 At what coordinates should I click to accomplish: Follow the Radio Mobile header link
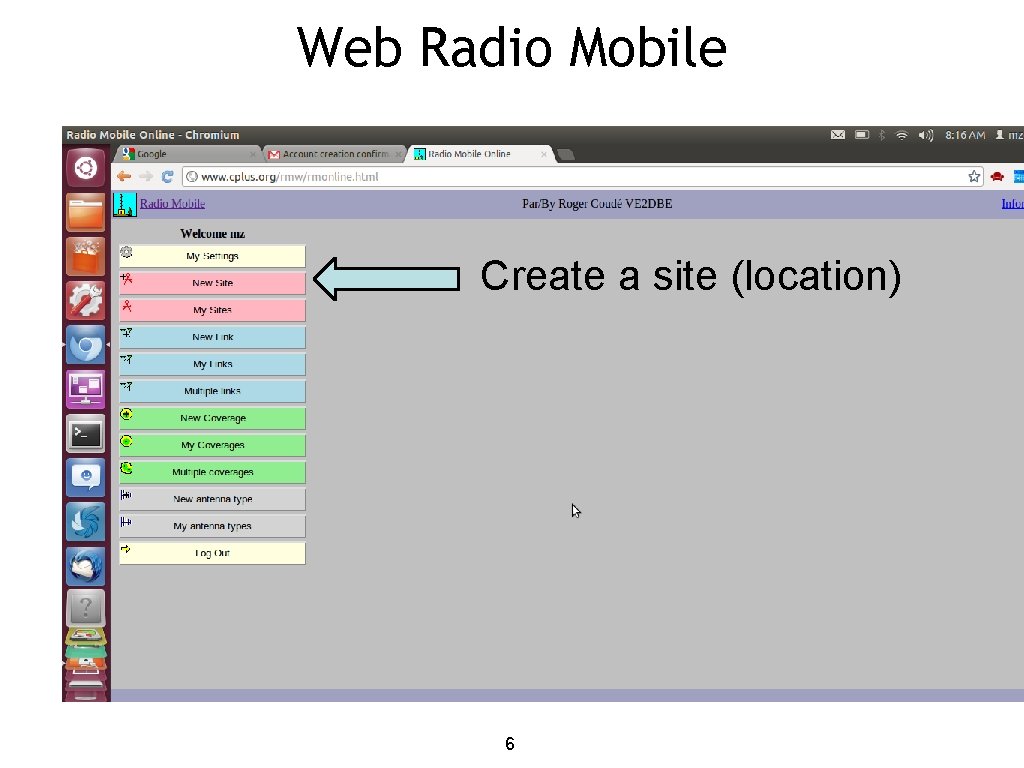172,204
